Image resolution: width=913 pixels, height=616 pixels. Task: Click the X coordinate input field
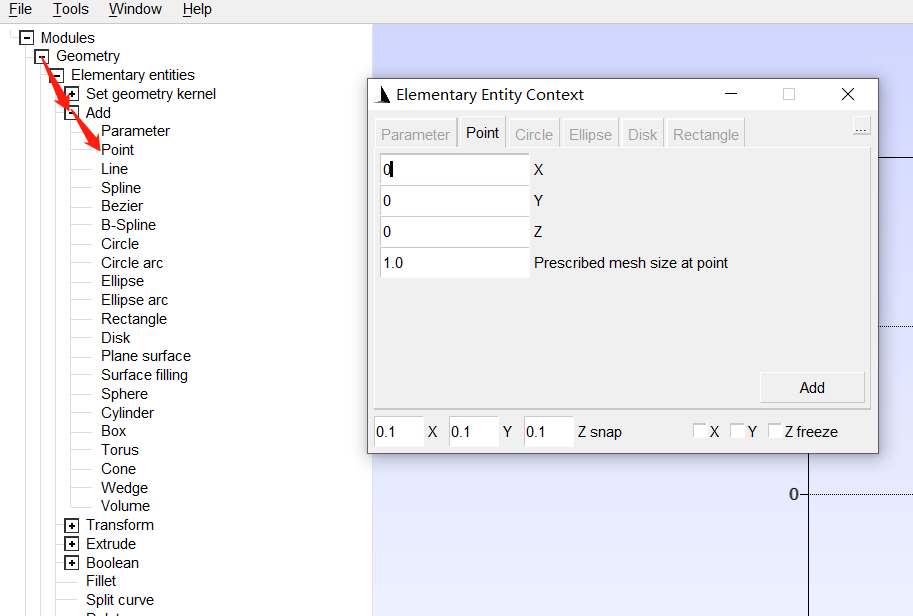(454, 170)
